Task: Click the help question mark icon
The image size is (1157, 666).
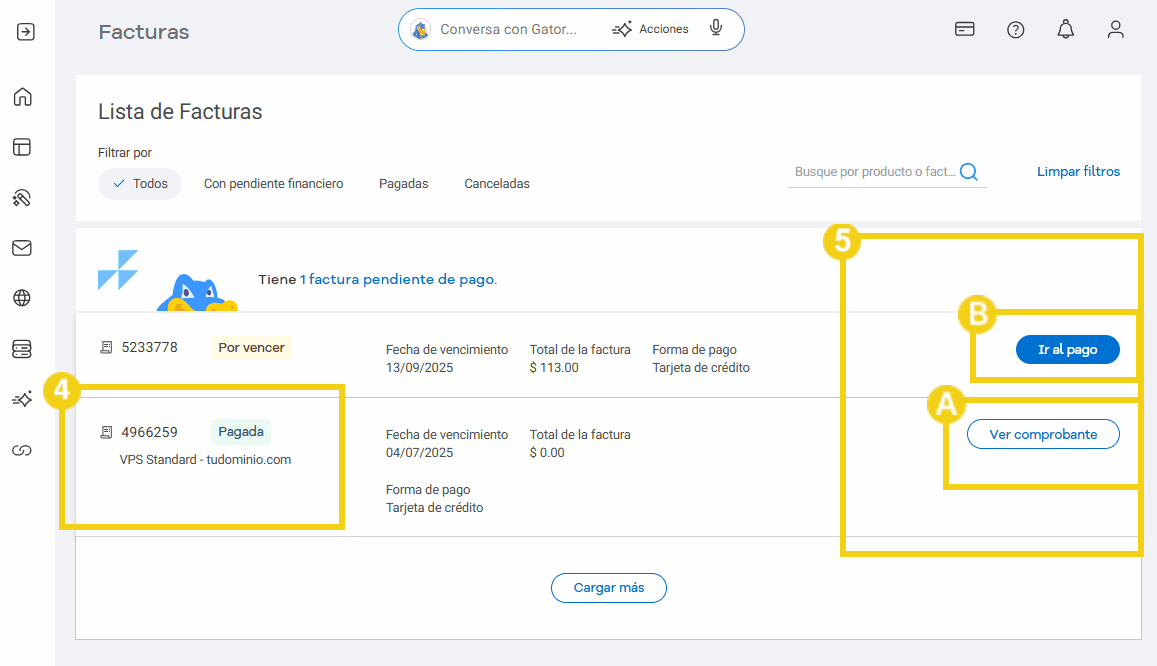Action: click(x=1015, y=30)
